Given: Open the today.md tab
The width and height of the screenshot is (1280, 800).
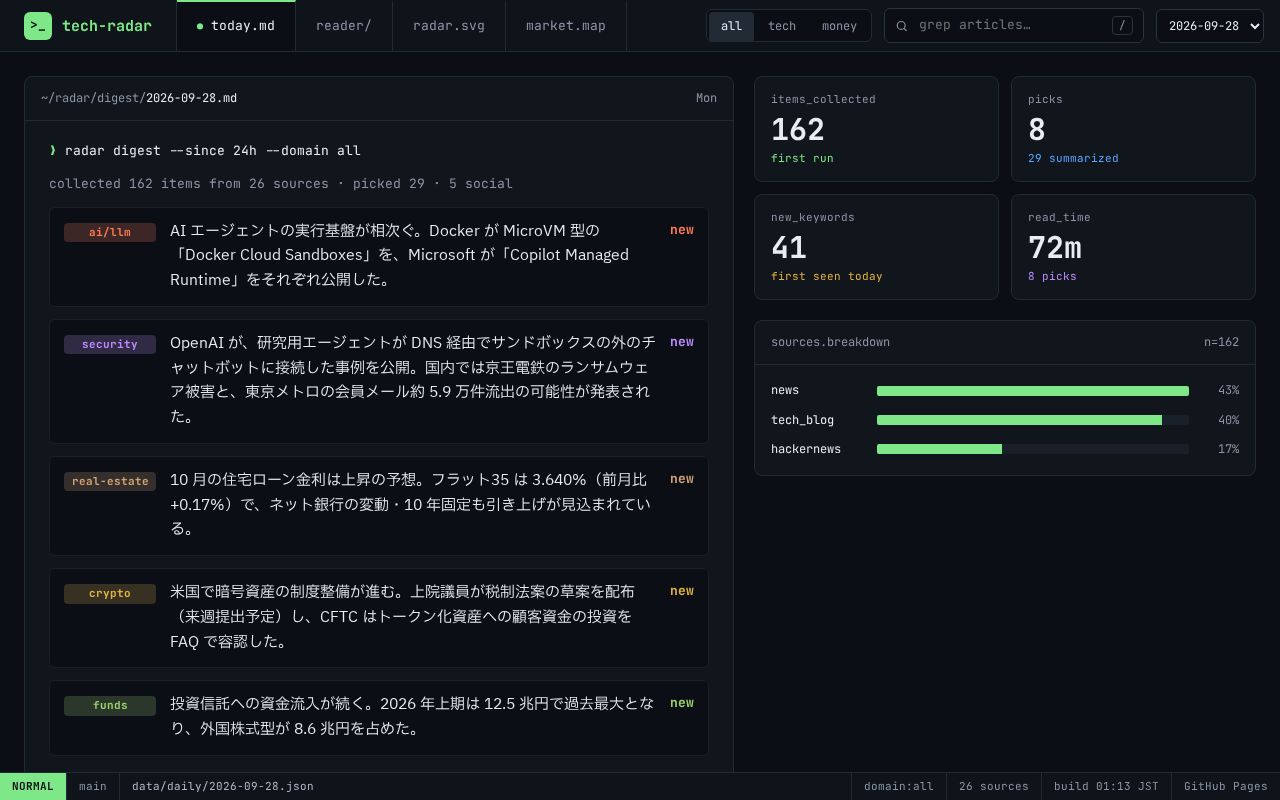Looking at the screenshot, I should tap(236, 26).
